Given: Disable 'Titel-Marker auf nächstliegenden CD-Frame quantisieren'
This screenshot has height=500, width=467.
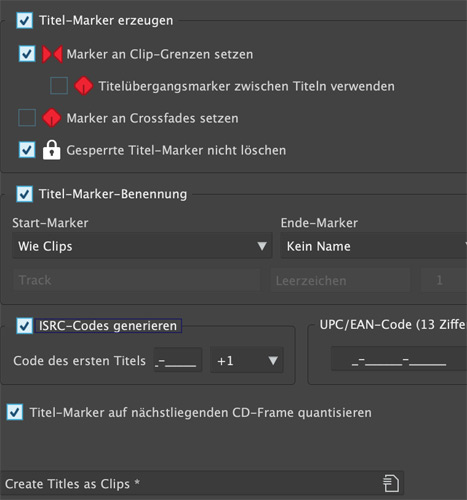Looking at the screenshot, I should point(15,412).
